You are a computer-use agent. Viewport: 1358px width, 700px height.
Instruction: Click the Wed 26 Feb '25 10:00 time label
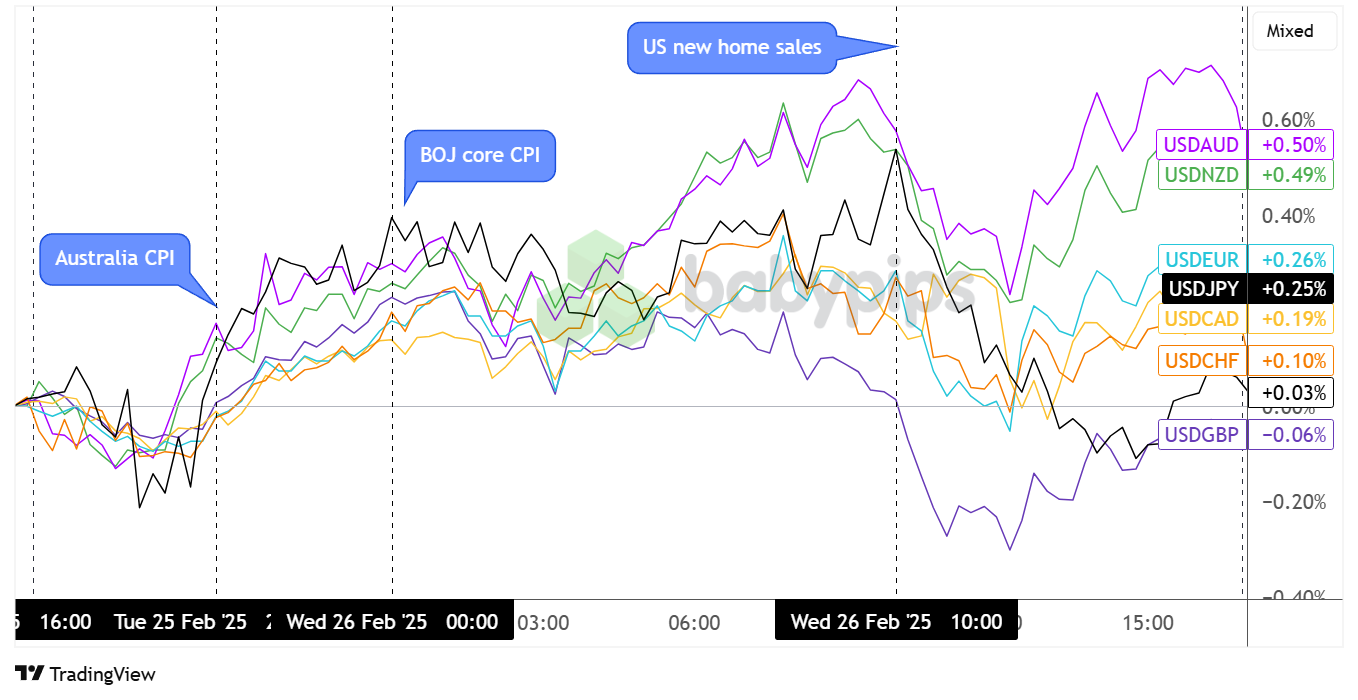(896, 622)
